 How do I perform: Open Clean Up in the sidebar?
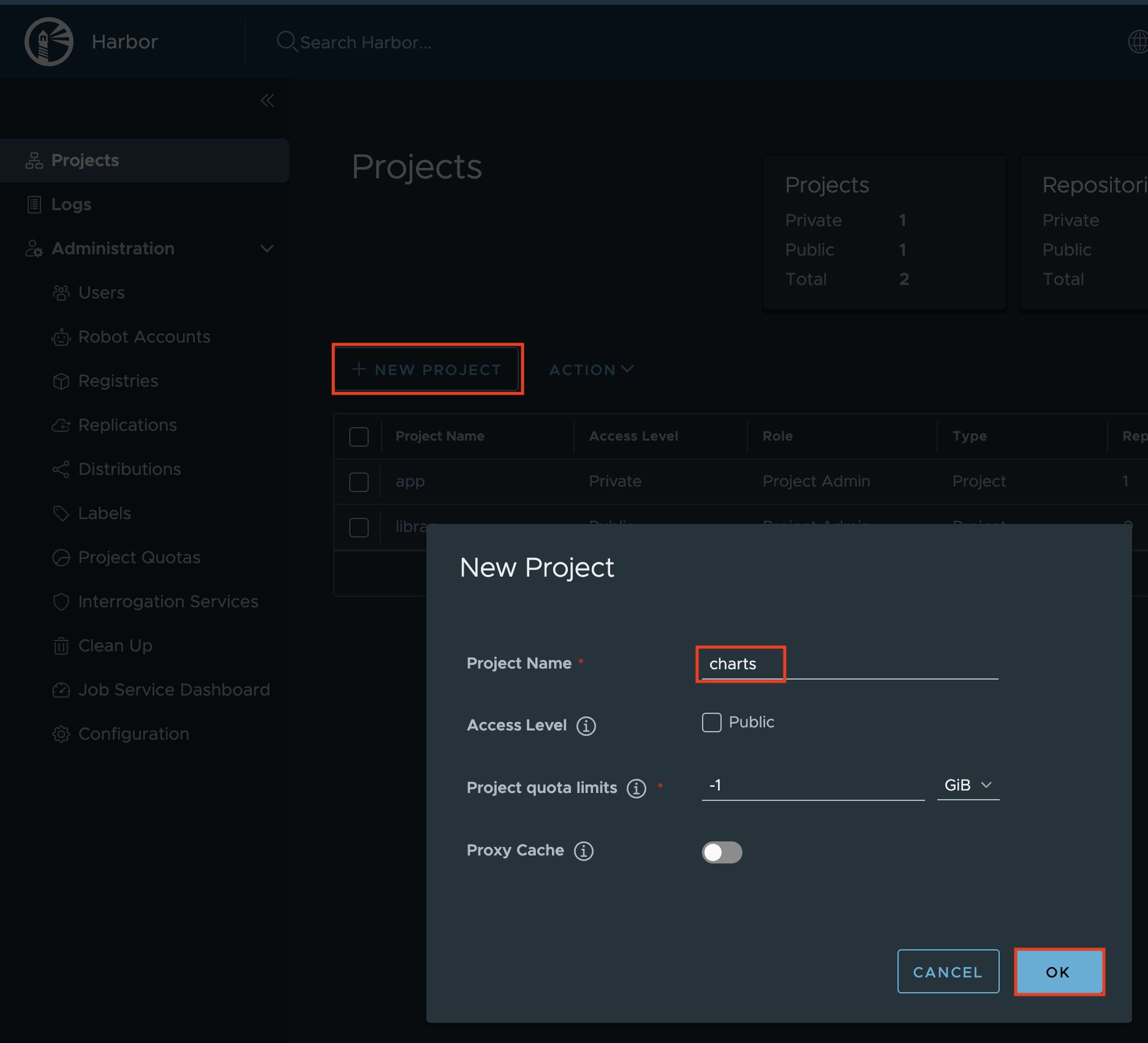click(115, 646)
